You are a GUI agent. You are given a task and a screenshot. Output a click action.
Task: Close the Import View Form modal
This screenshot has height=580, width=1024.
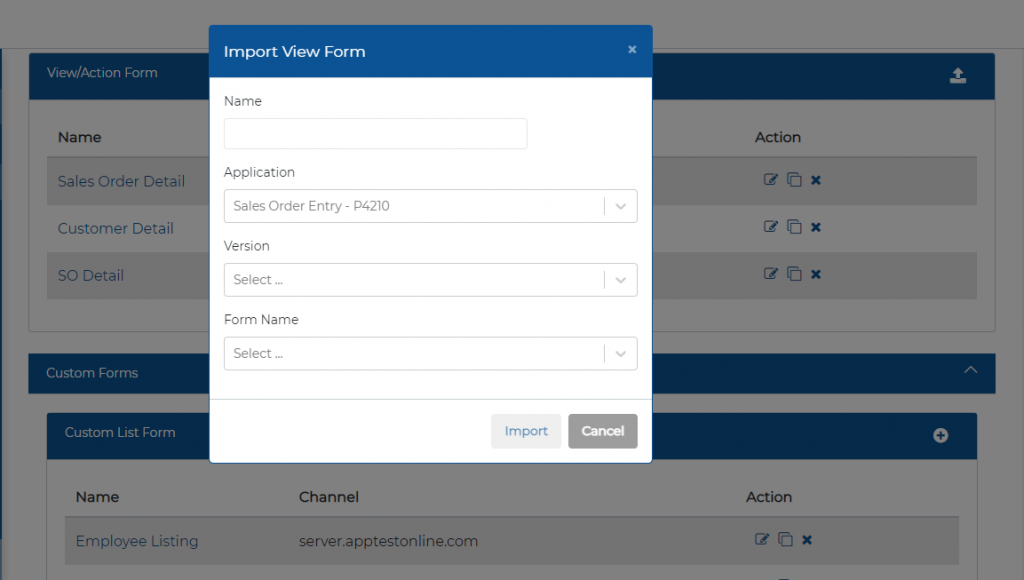pos(632,49)
